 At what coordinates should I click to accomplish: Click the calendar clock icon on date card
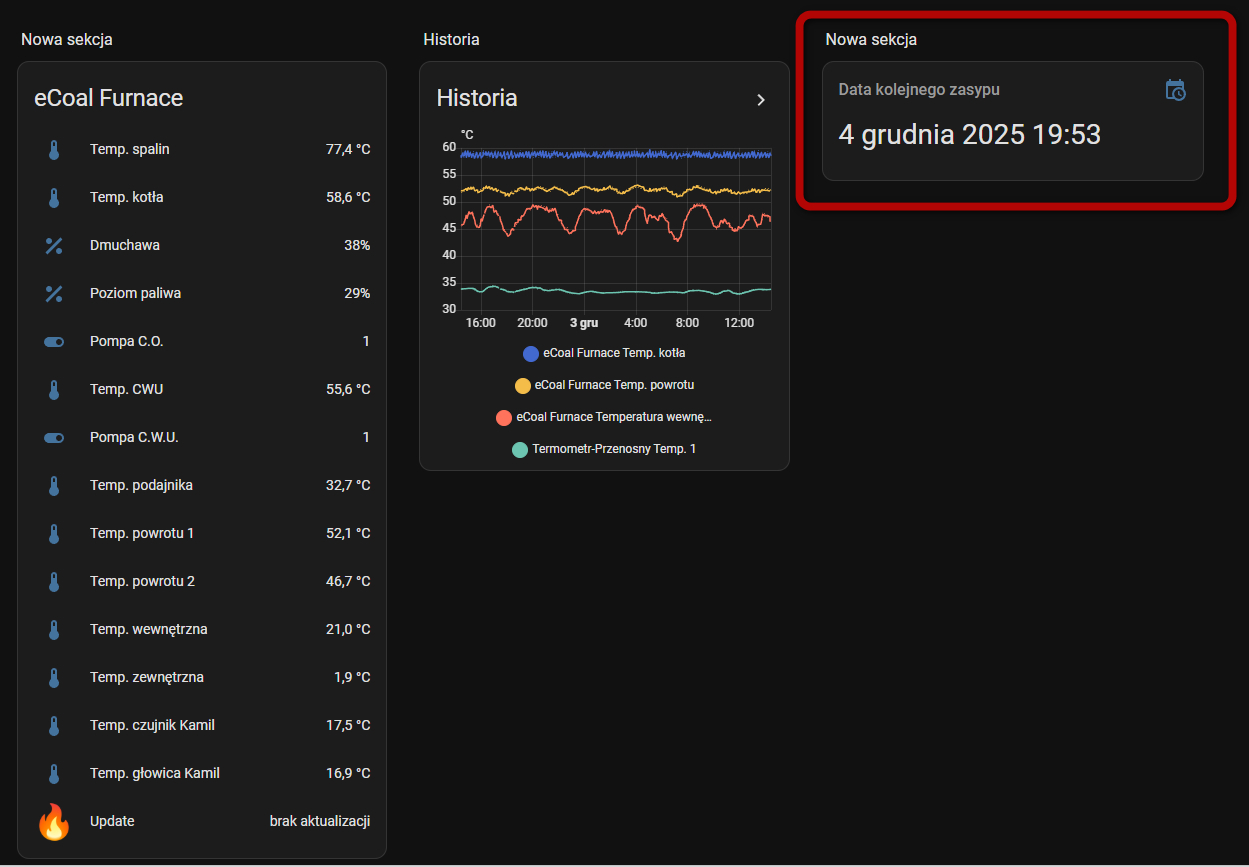coord(1175,90)
